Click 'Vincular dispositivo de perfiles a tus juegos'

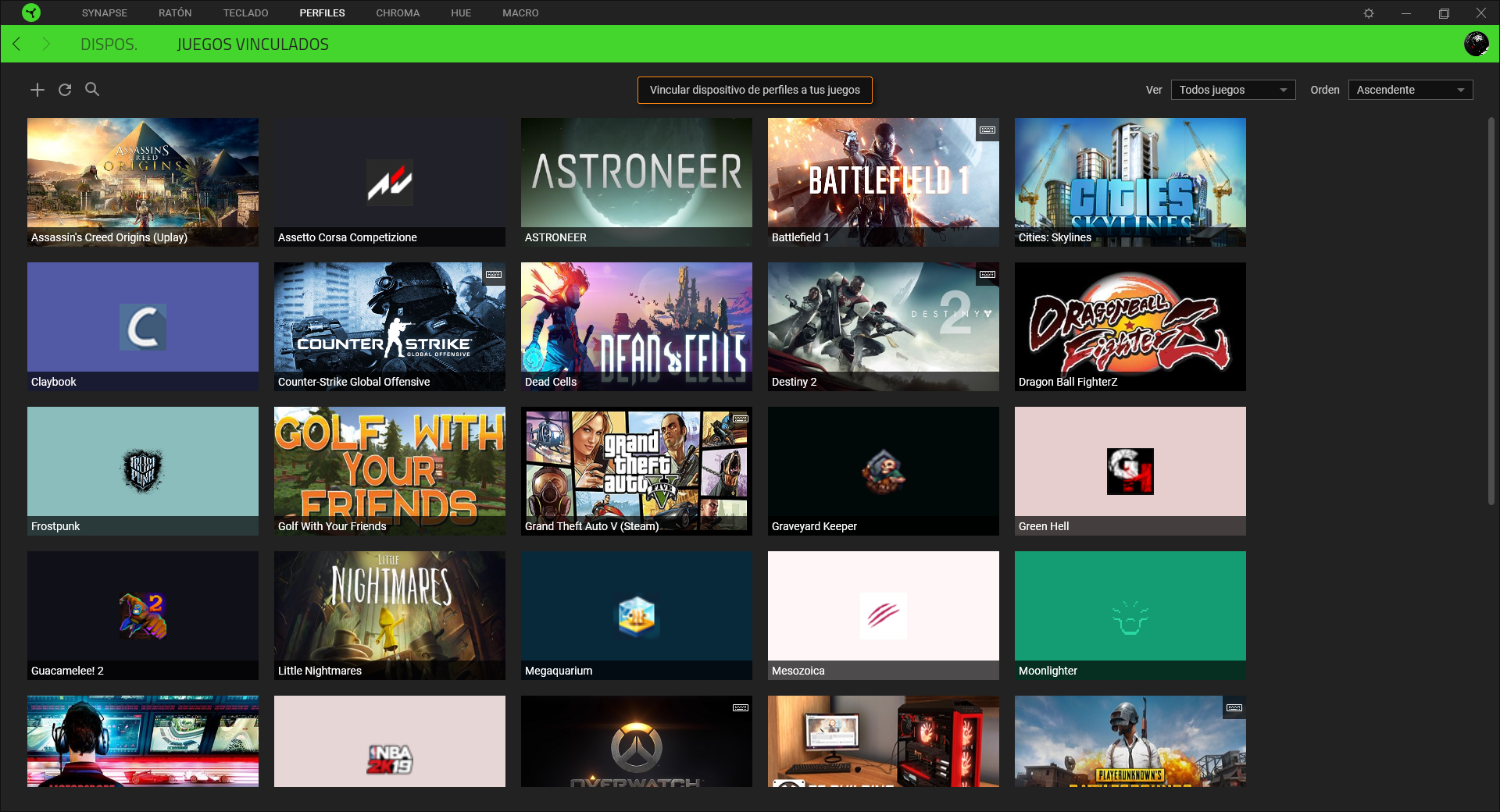coord(755,90)
